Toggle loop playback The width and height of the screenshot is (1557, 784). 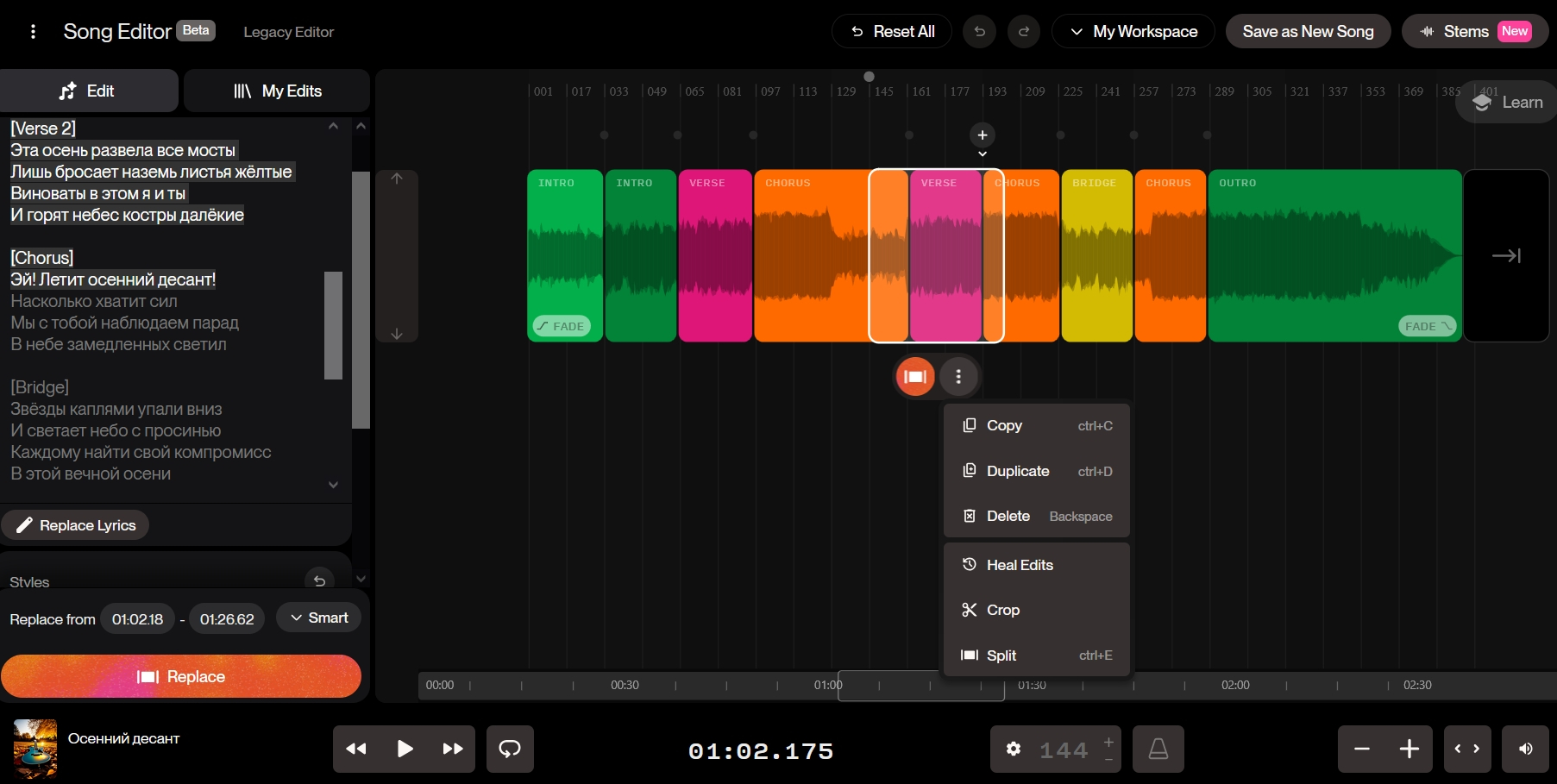[510, 749]
